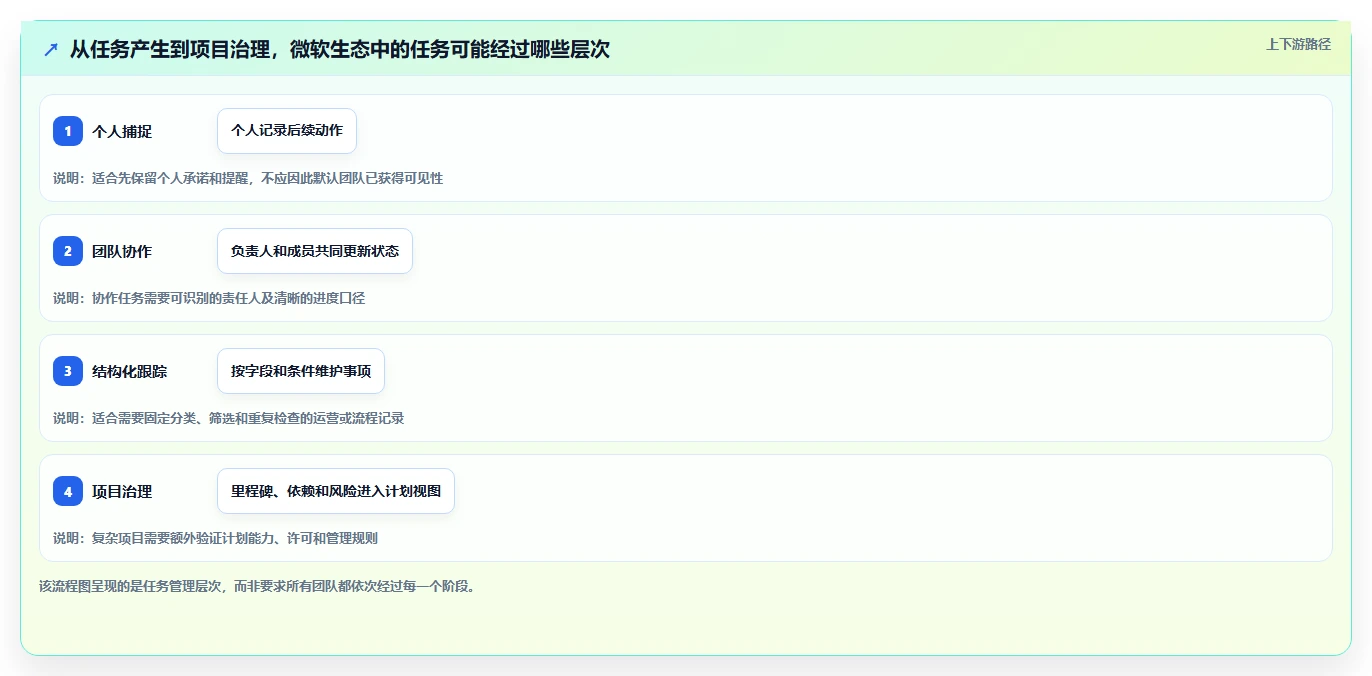The image size is (1372, 676).
Task: Click the step 2 number badge
Action: click(x=68, y=251)
